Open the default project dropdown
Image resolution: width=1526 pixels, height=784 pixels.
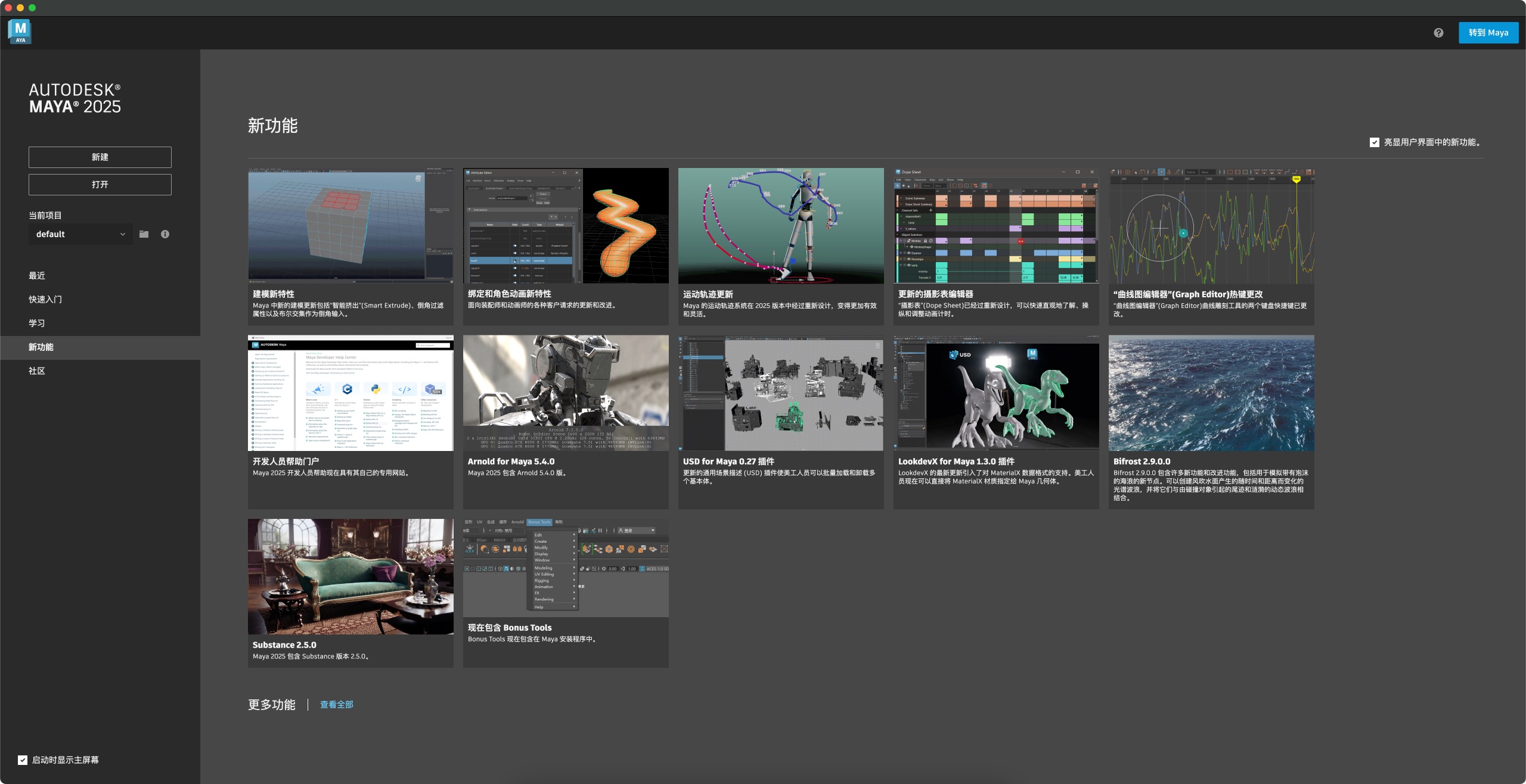80,234
